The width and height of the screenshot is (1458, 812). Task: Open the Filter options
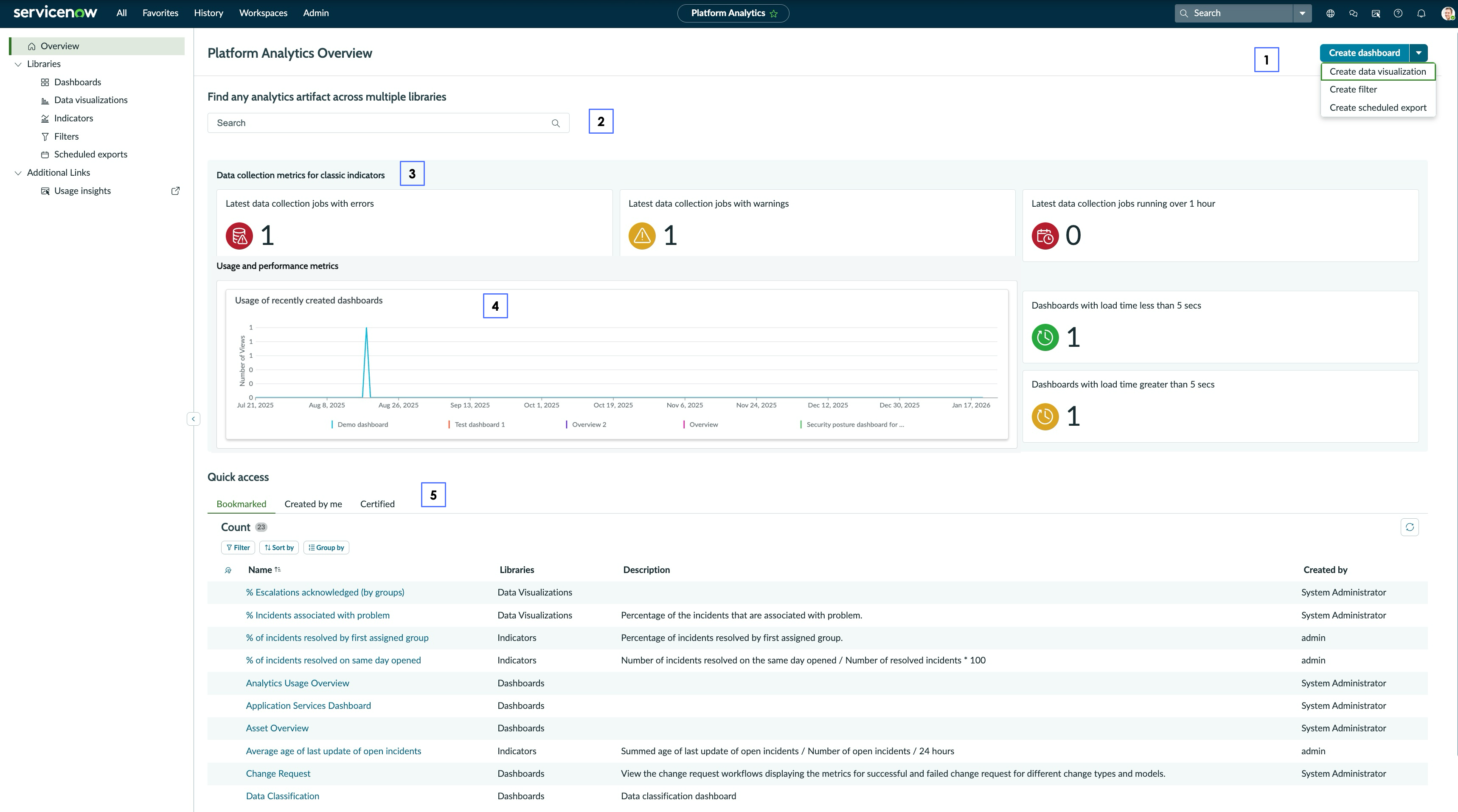238,548
